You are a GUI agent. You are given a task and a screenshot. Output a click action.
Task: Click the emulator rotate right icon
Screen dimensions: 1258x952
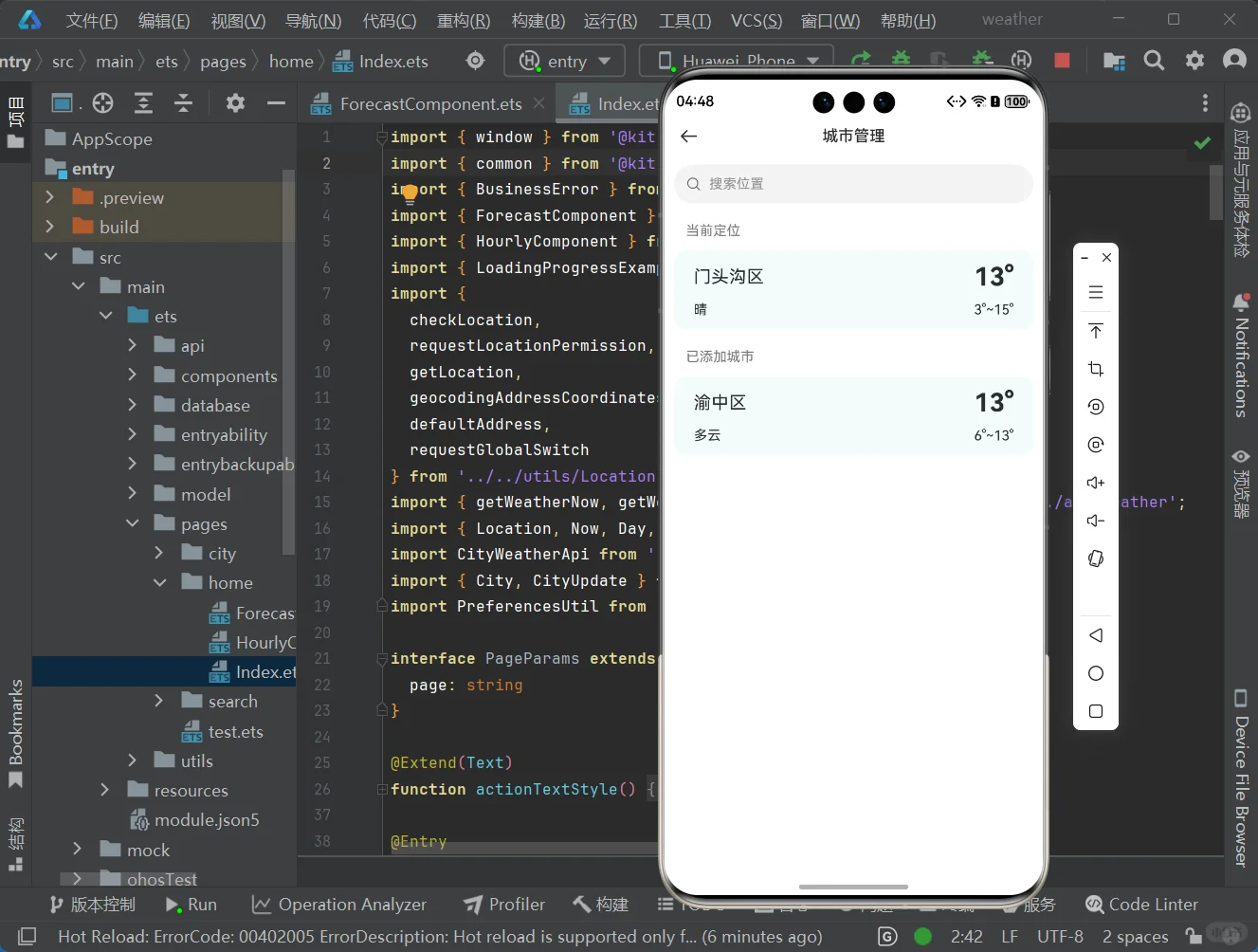pos(1096,445)
